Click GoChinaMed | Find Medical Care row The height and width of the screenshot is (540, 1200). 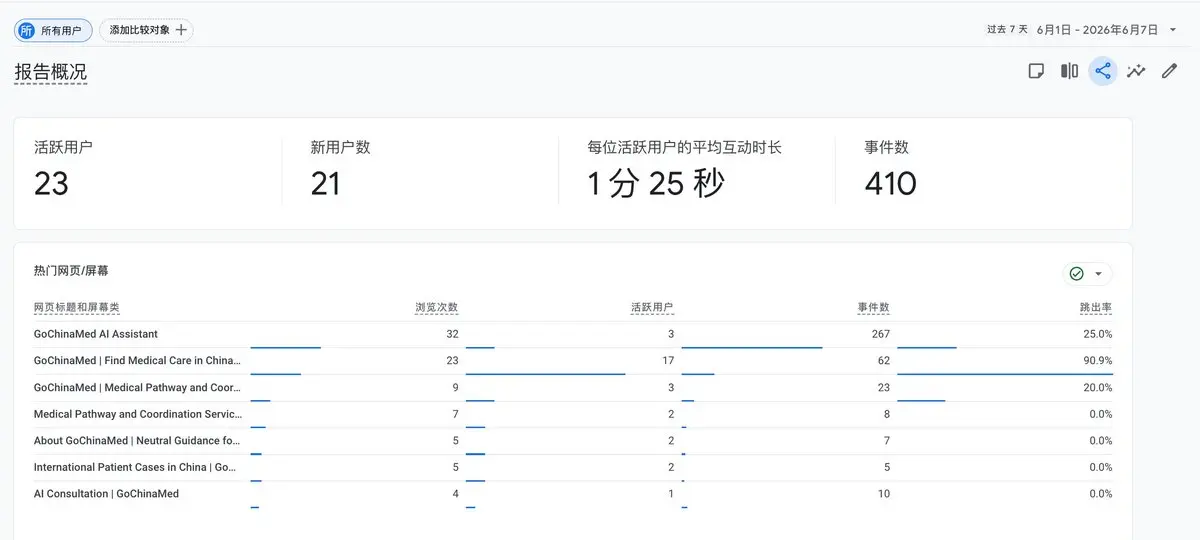pyautogui.click(x=573, y=361)
